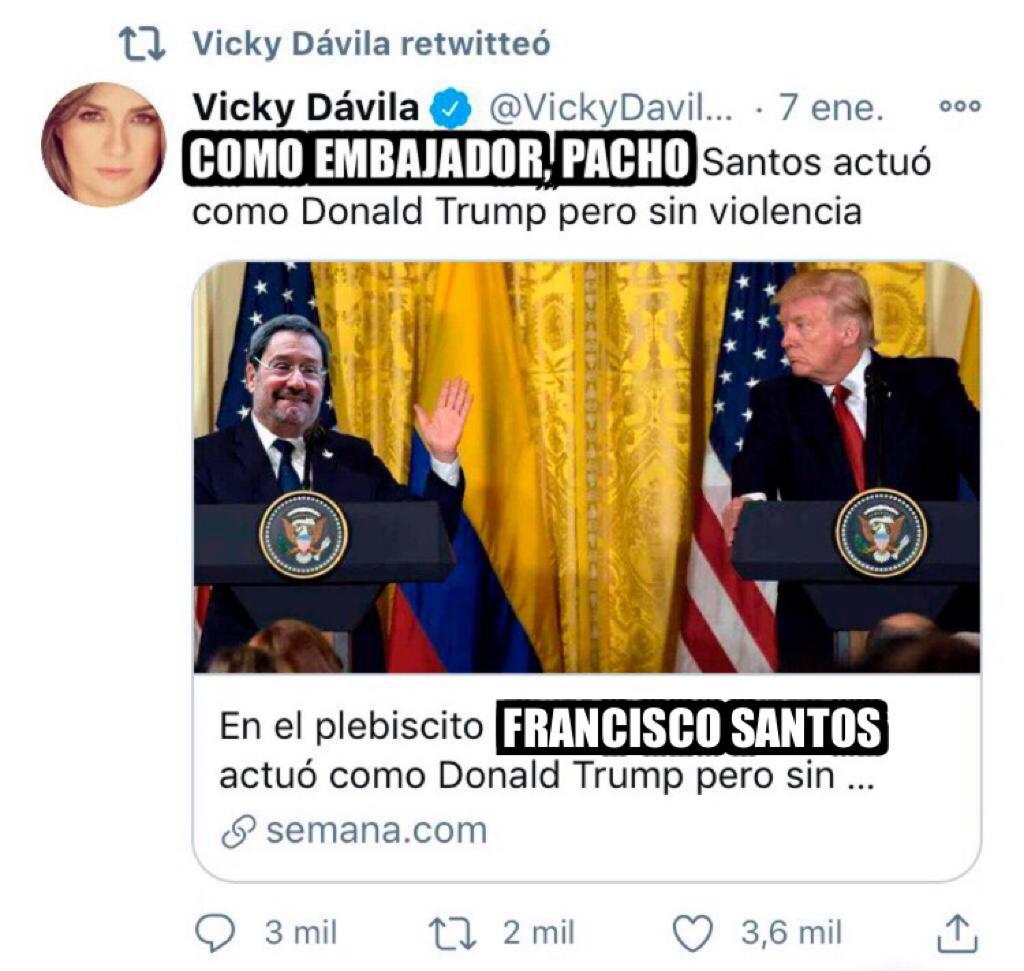
Task: Open the article preview photo
Action: [x=587, y=467]
